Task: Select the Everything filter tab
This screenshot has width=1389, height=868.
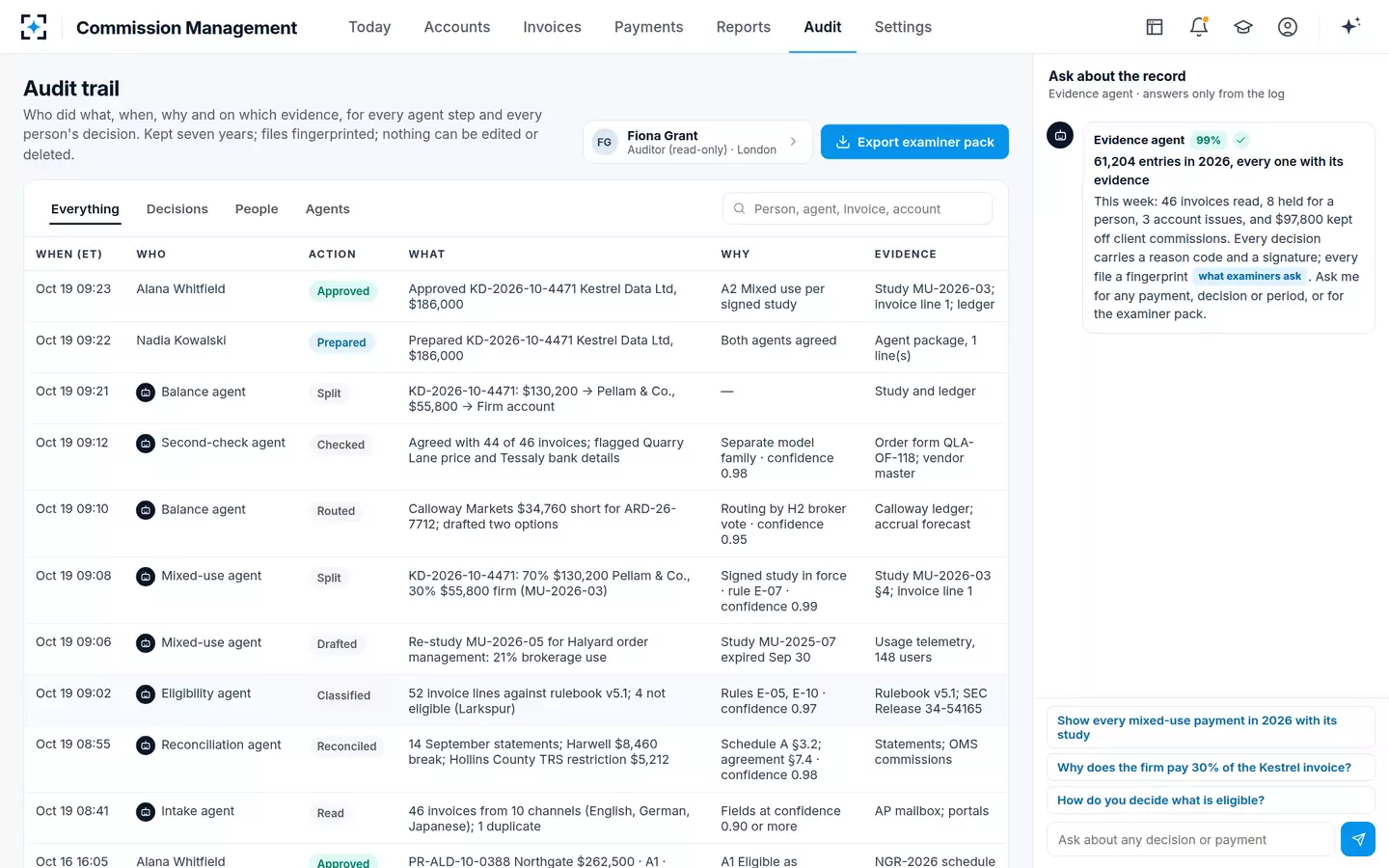Action: tap(85, 209)
